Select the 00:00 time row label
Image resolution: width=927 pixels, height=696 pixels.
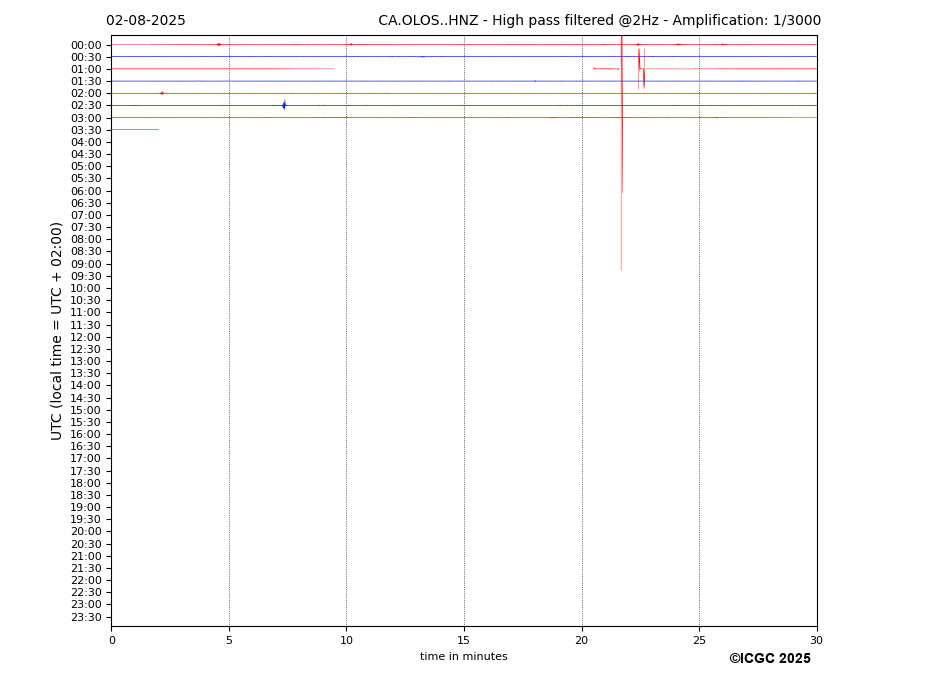(86, 46)
